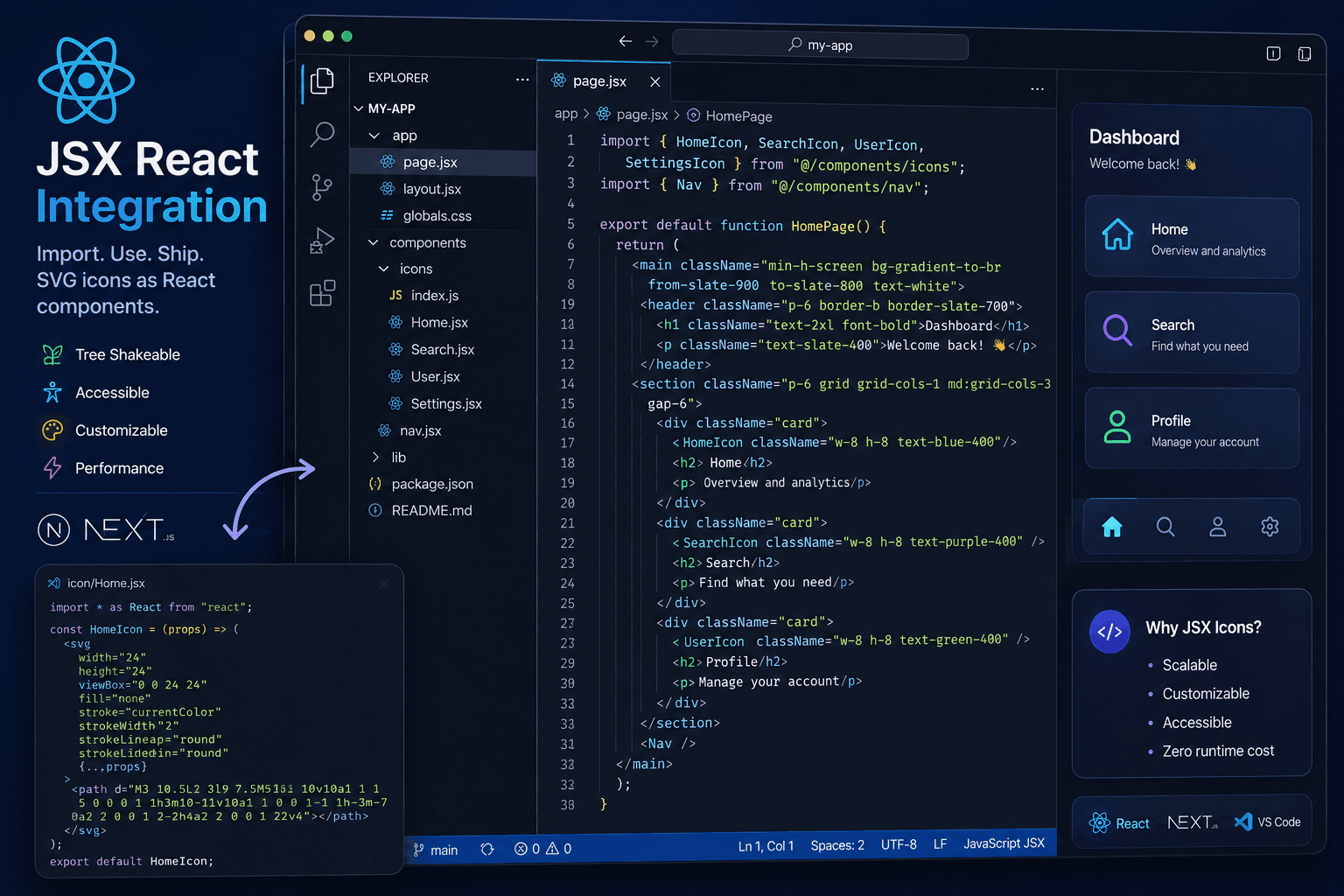This screenshot has width=1344, height=896.
Task: Close the page.jsx tab
Action: 654,81
